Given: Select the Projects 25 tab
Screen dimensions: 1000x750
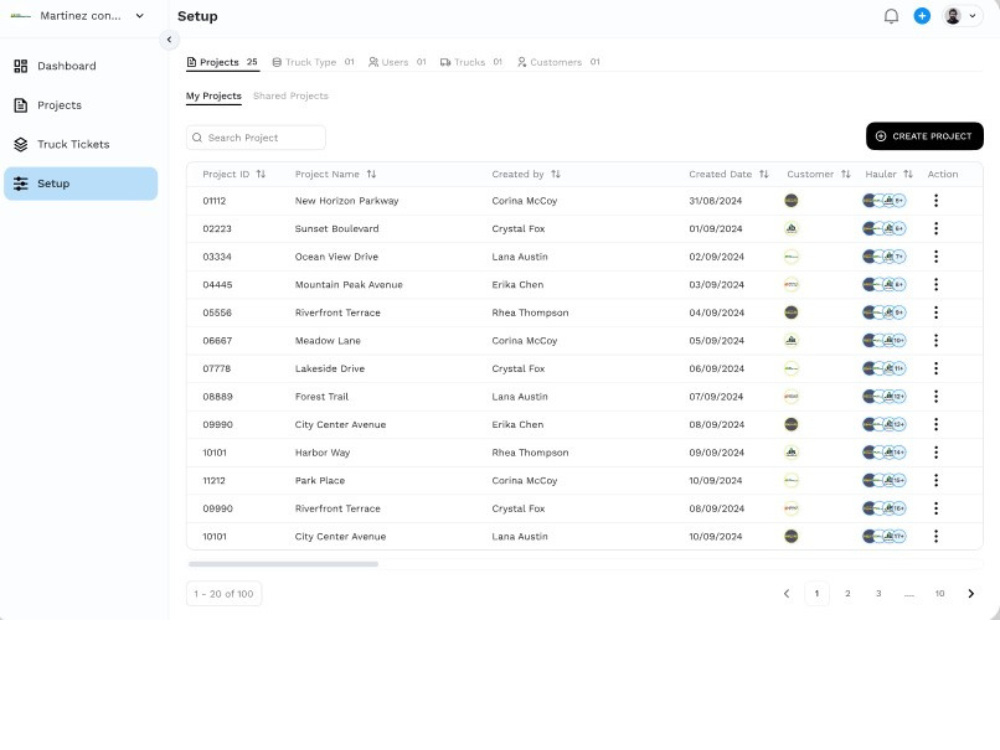Looking at the screenshot, I should (x=222, y=62).
